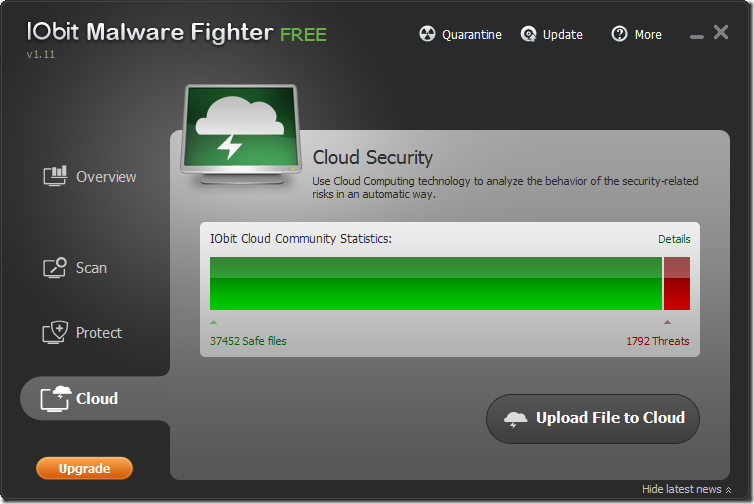Click the More question mark icon

tap(620, 34)
